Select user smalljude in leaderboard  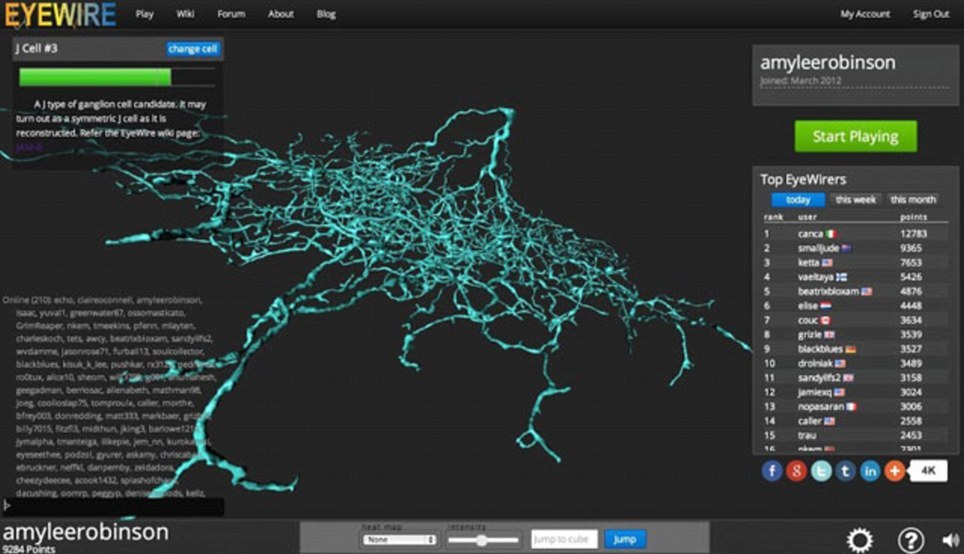point(818,248)
